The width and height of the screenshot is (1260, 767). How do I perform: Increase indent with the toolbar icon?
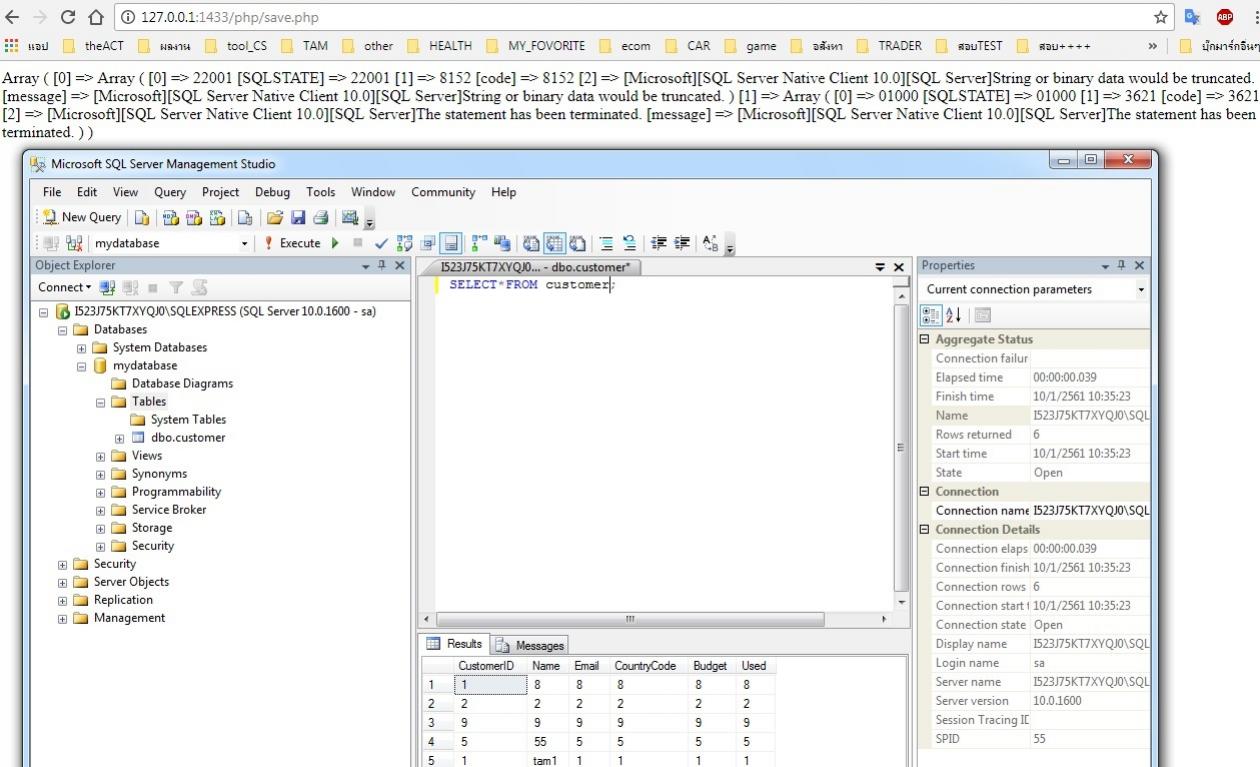(x=682, y=243)
